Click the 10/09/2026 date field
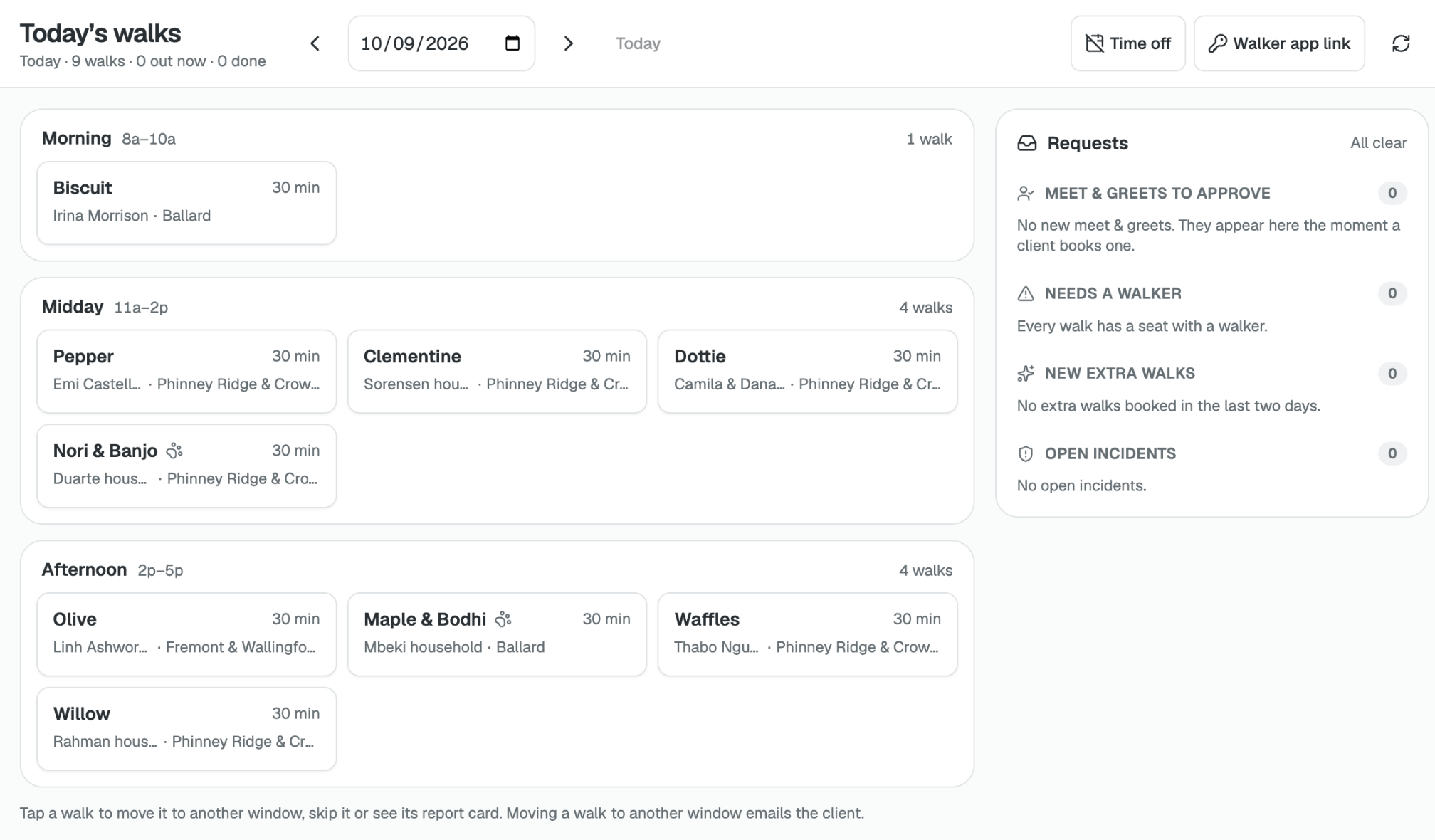Screen dimensions: 1435x840 tap(441, 43)
